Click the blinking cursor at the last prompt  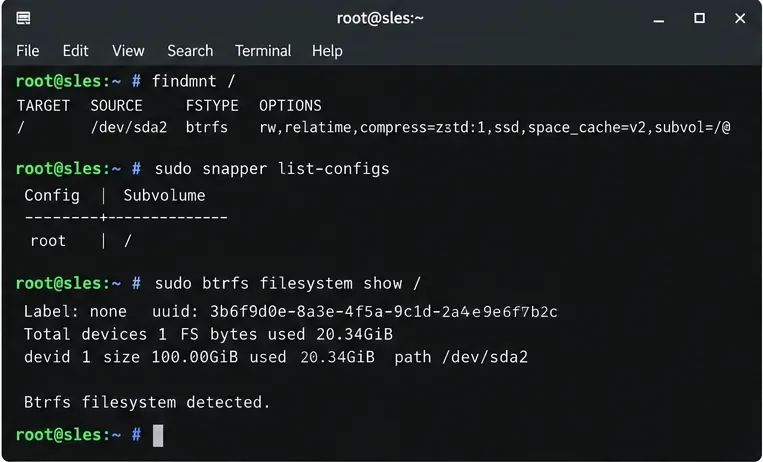point(158,435)
